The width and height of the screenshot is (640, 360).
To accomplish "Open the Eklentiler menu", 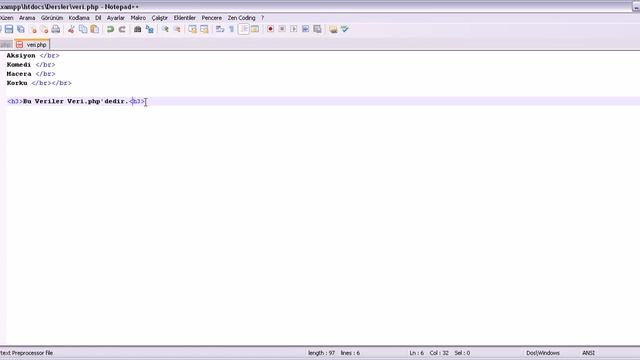I will click(x=184, y=18).
